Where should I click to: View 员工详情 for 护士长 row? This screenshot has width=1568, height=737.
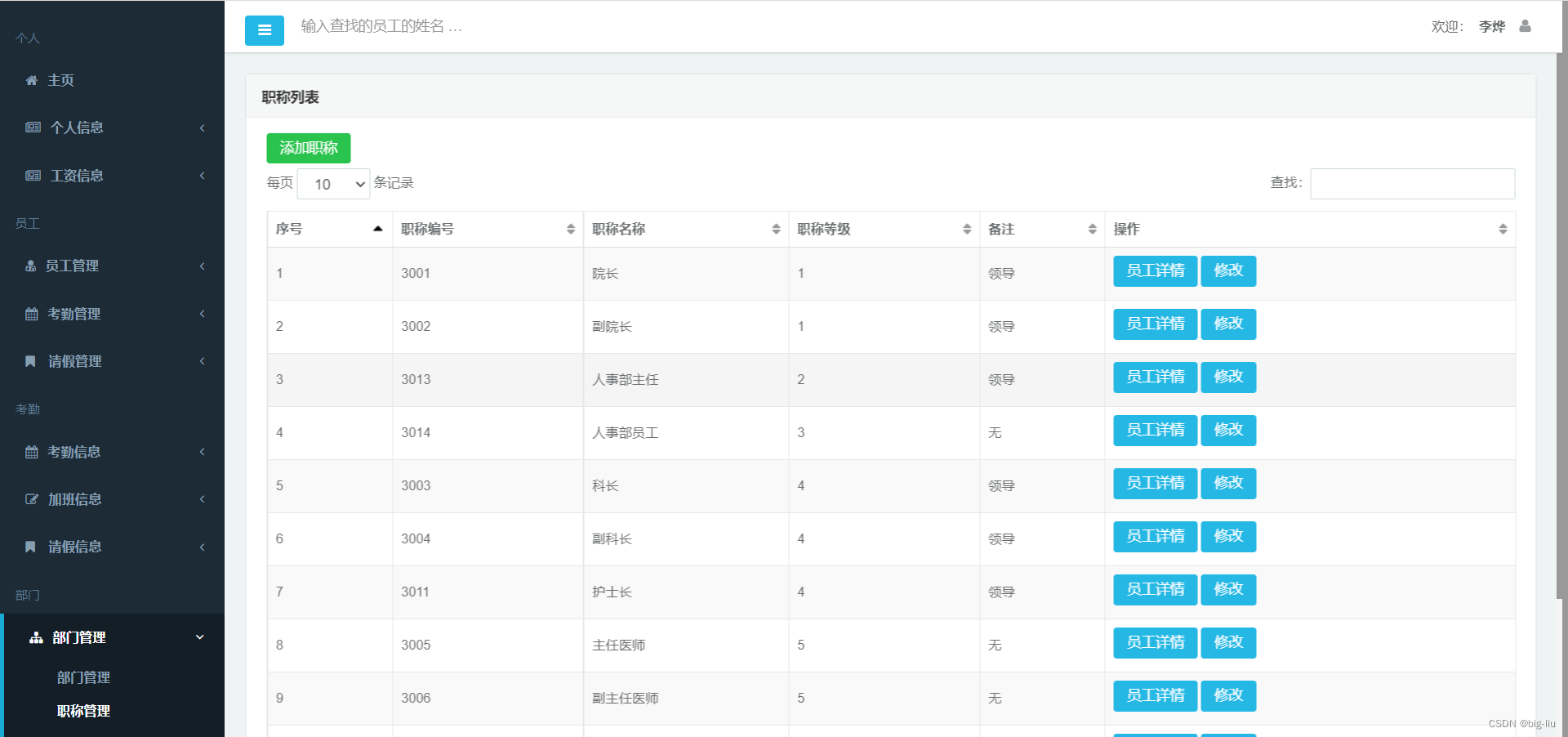tap(1155, 590)
